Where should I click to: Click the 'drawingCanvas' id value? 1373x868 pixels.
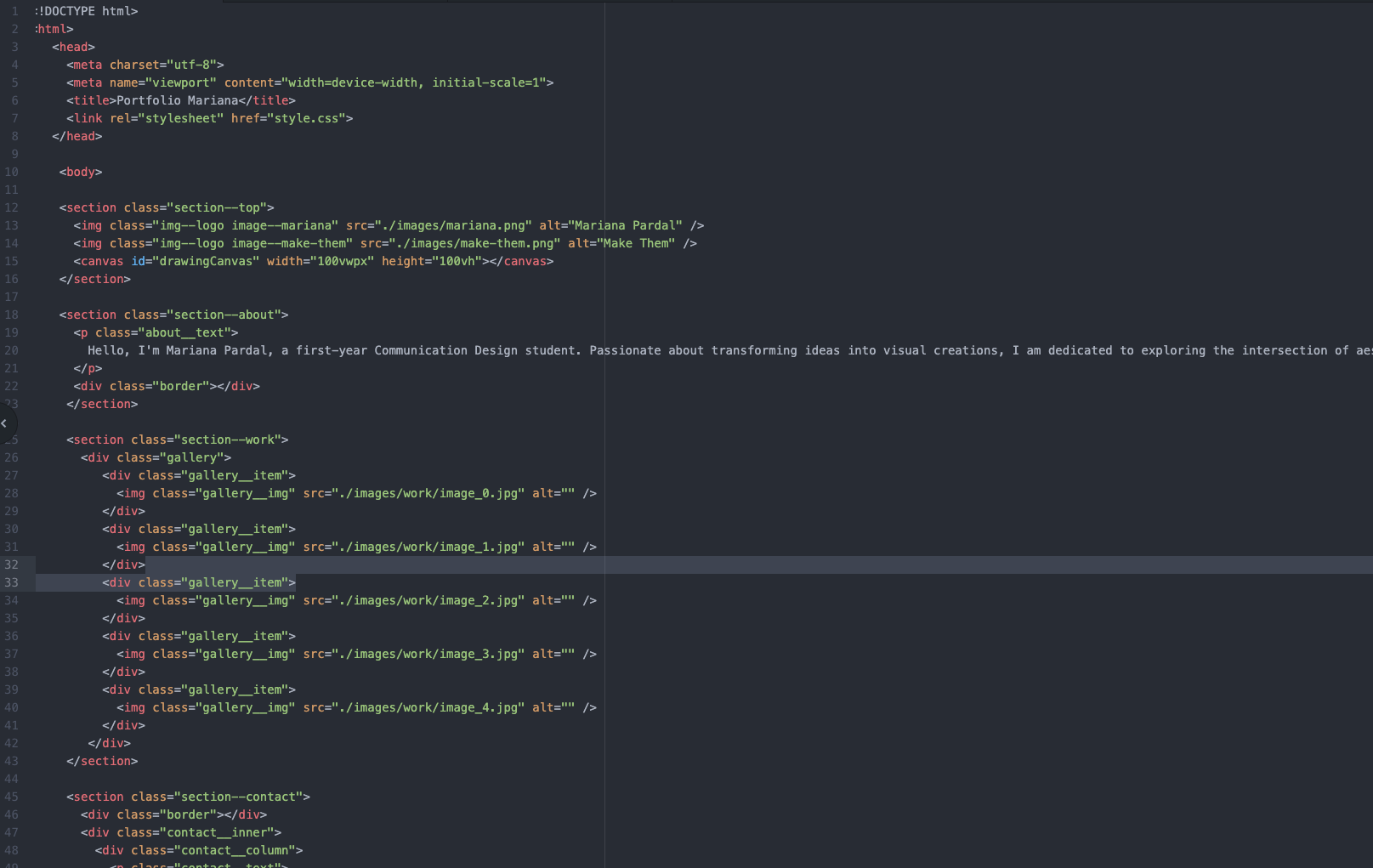206,261
